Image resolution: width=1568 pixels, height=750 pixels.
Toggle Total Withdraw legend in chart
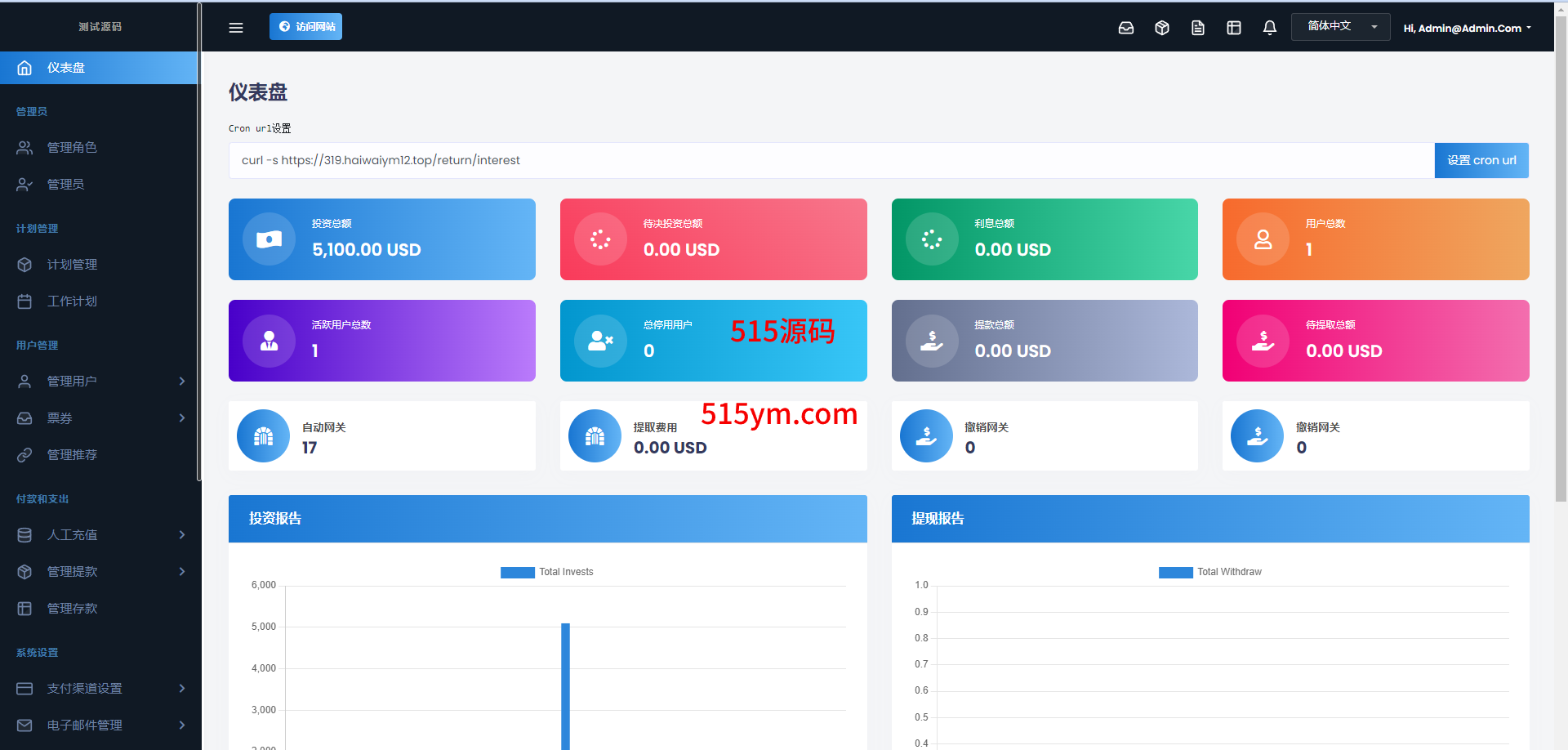1209,572
